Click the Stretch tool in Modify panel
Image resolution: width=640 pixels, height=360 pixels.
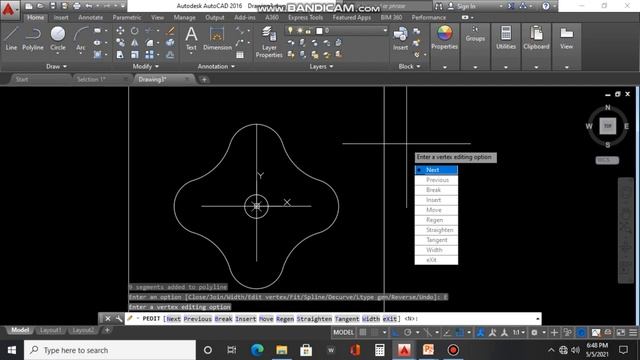120,54
